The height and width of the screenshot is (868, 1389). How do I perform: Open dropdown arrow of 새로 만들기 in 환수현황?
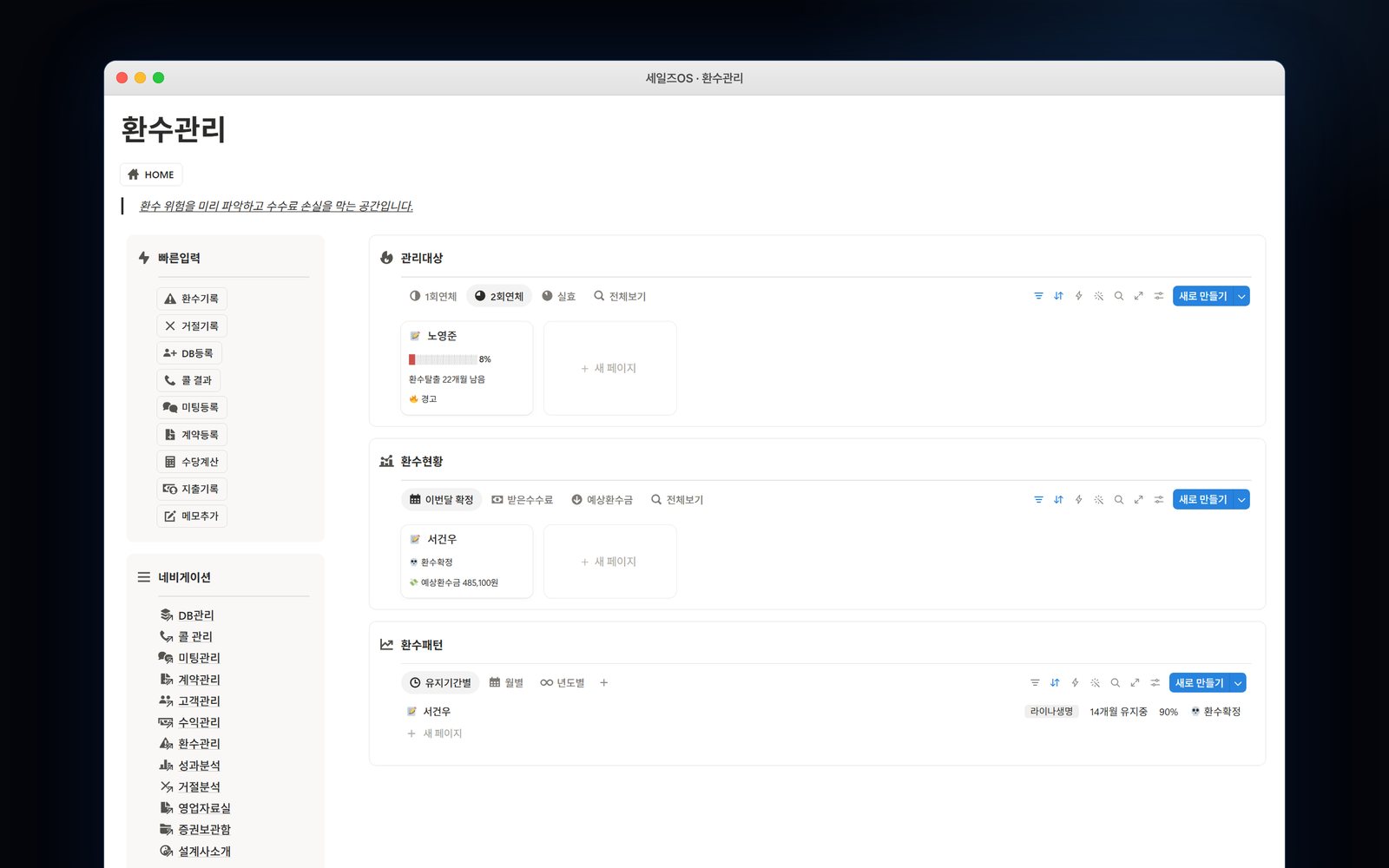click(1241, 500)
